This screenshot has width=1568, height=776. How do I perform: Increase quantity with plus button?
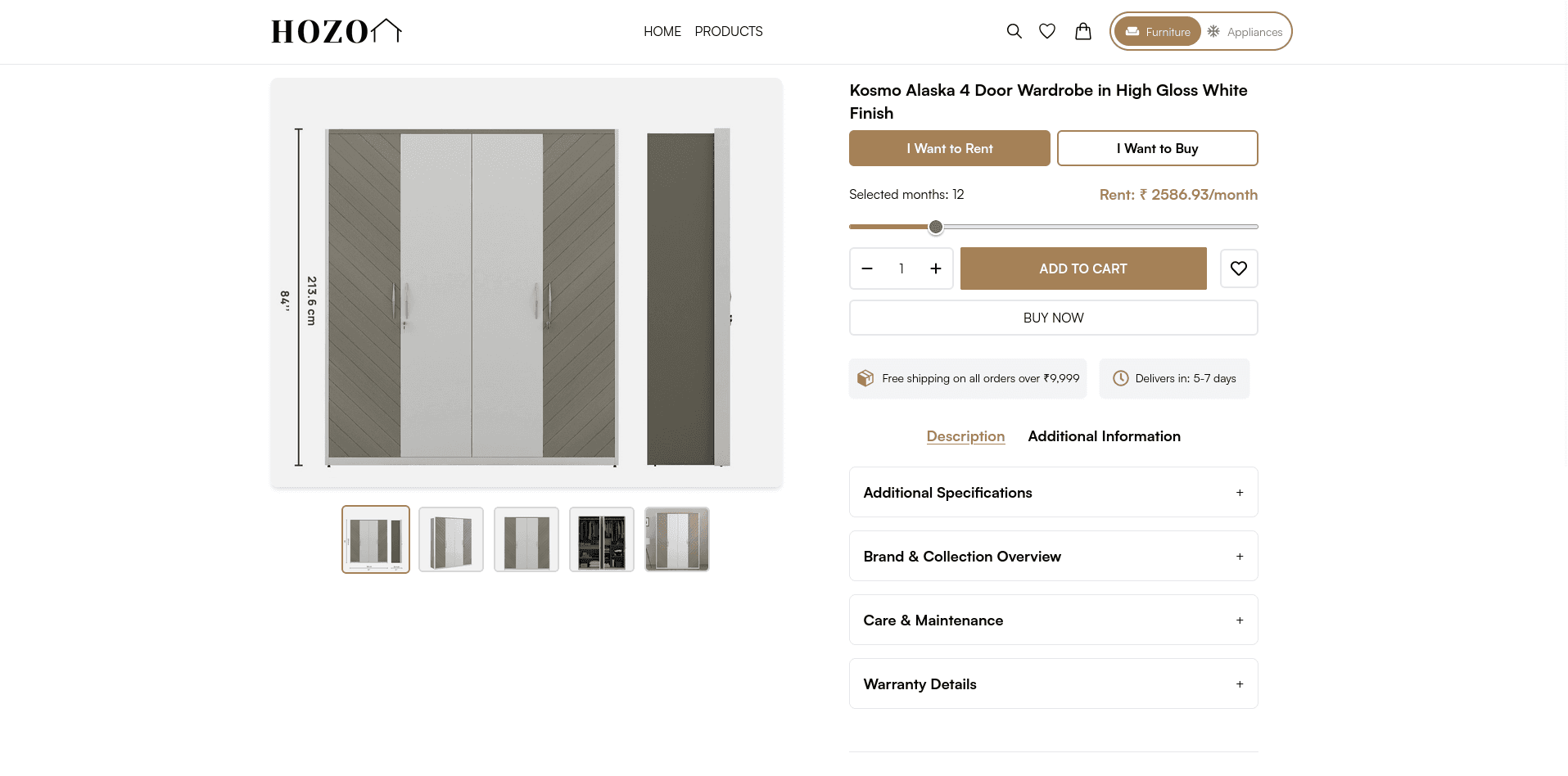pyautogui.click(x=936, y=268)
